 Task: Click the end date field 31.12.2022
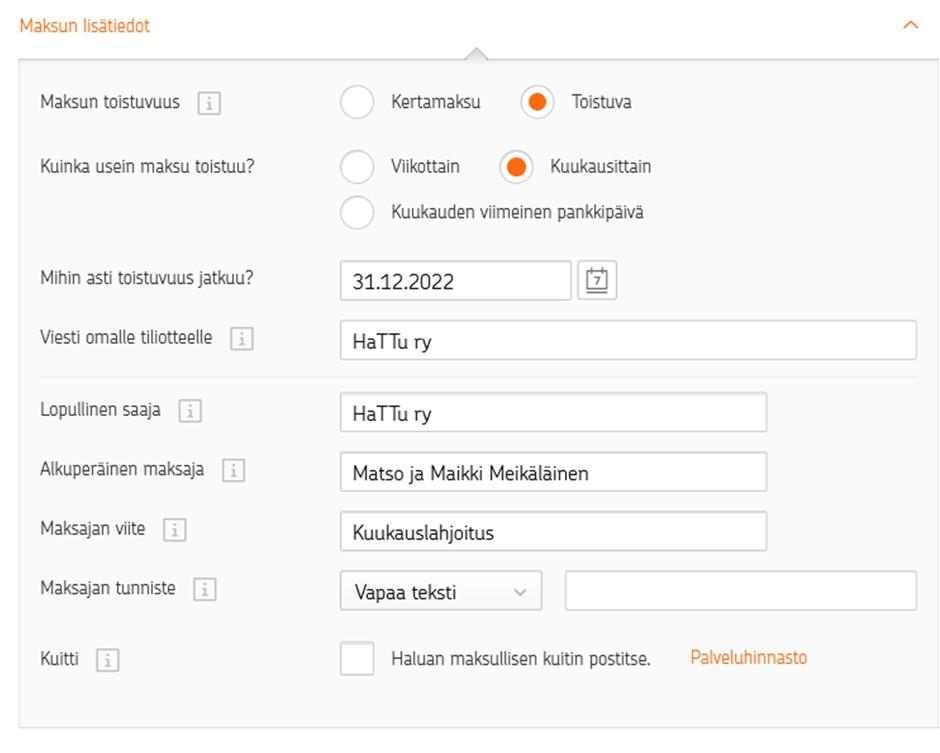pos(455,281)
